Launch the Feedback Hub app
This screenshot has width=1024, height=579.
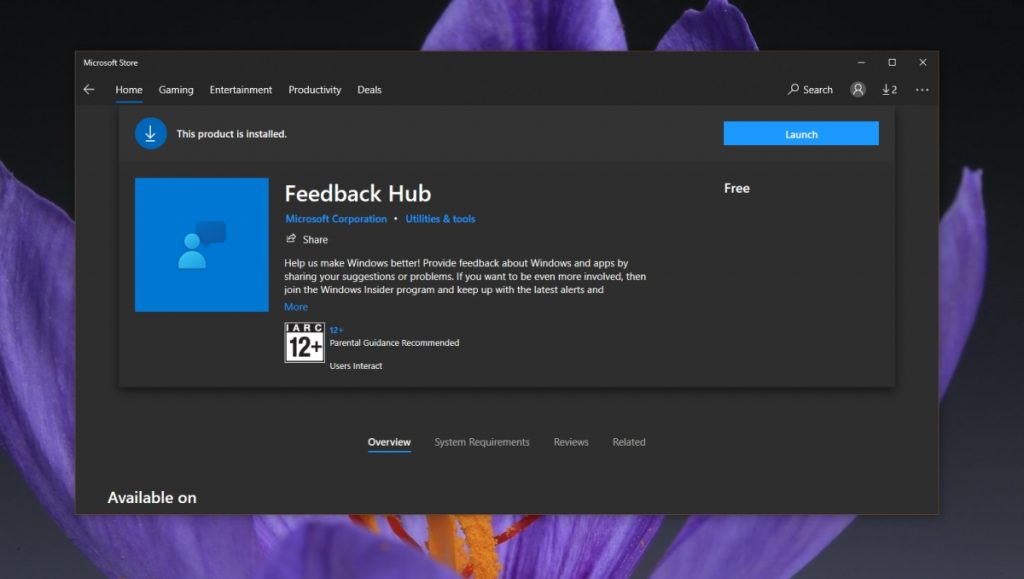click(x=800, y=133)
